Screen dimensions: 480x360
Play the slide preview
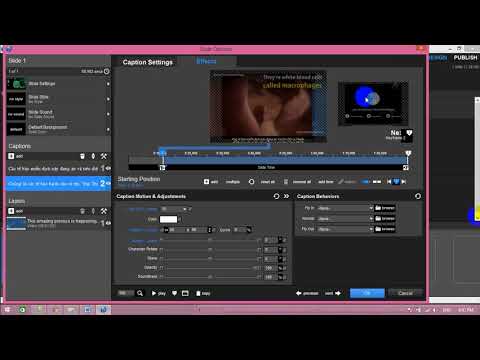[159, 293]
